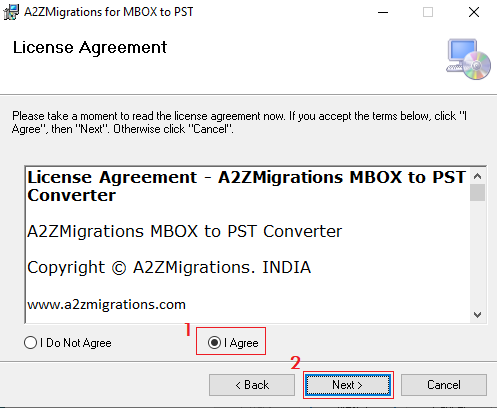Click the license text scroll up arrow
The image size is (497, 408).
click(x=477, y=176)
